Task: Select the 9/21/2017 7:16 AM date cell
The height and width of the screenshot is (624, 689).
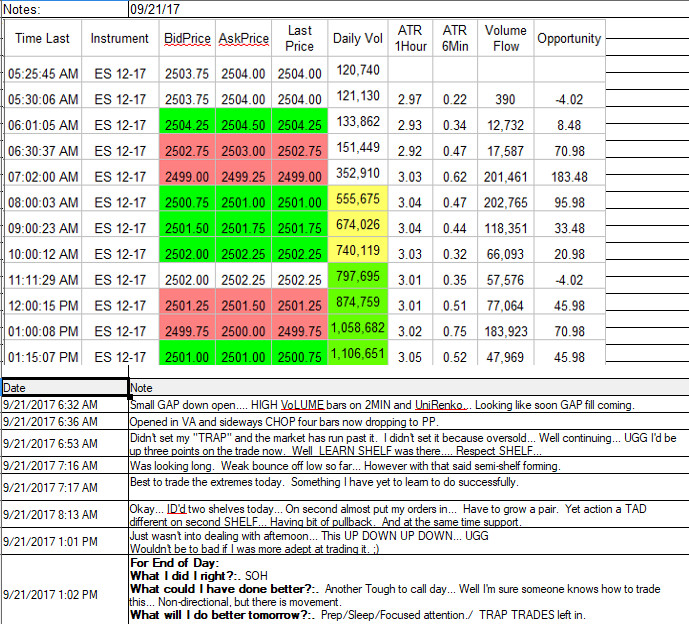Action: tap(65, 465)
